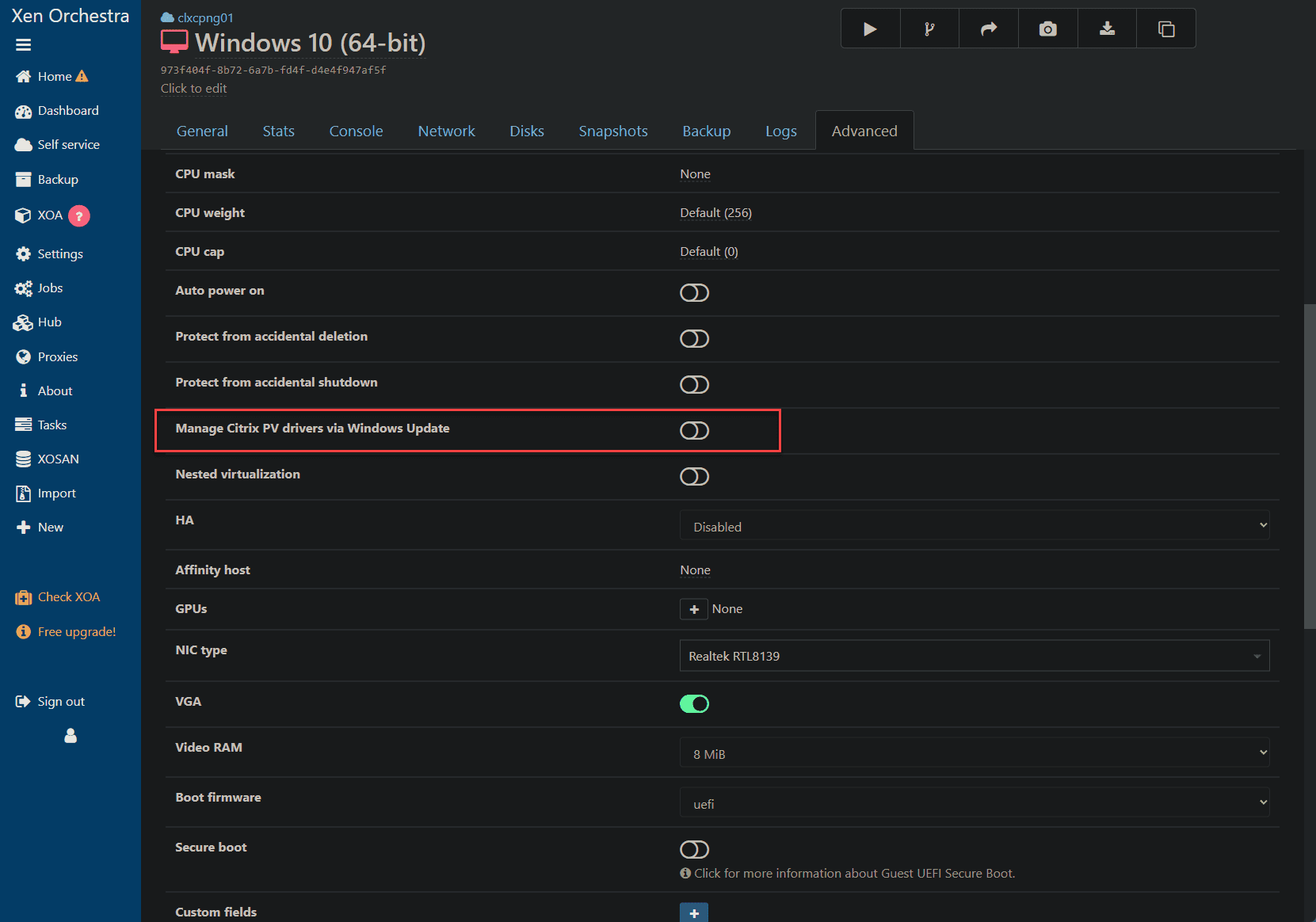The height and width of the screenshot is (922, 1316).
Task: Open Dashboard in the sidebar
Action: (x=68, y=111)
